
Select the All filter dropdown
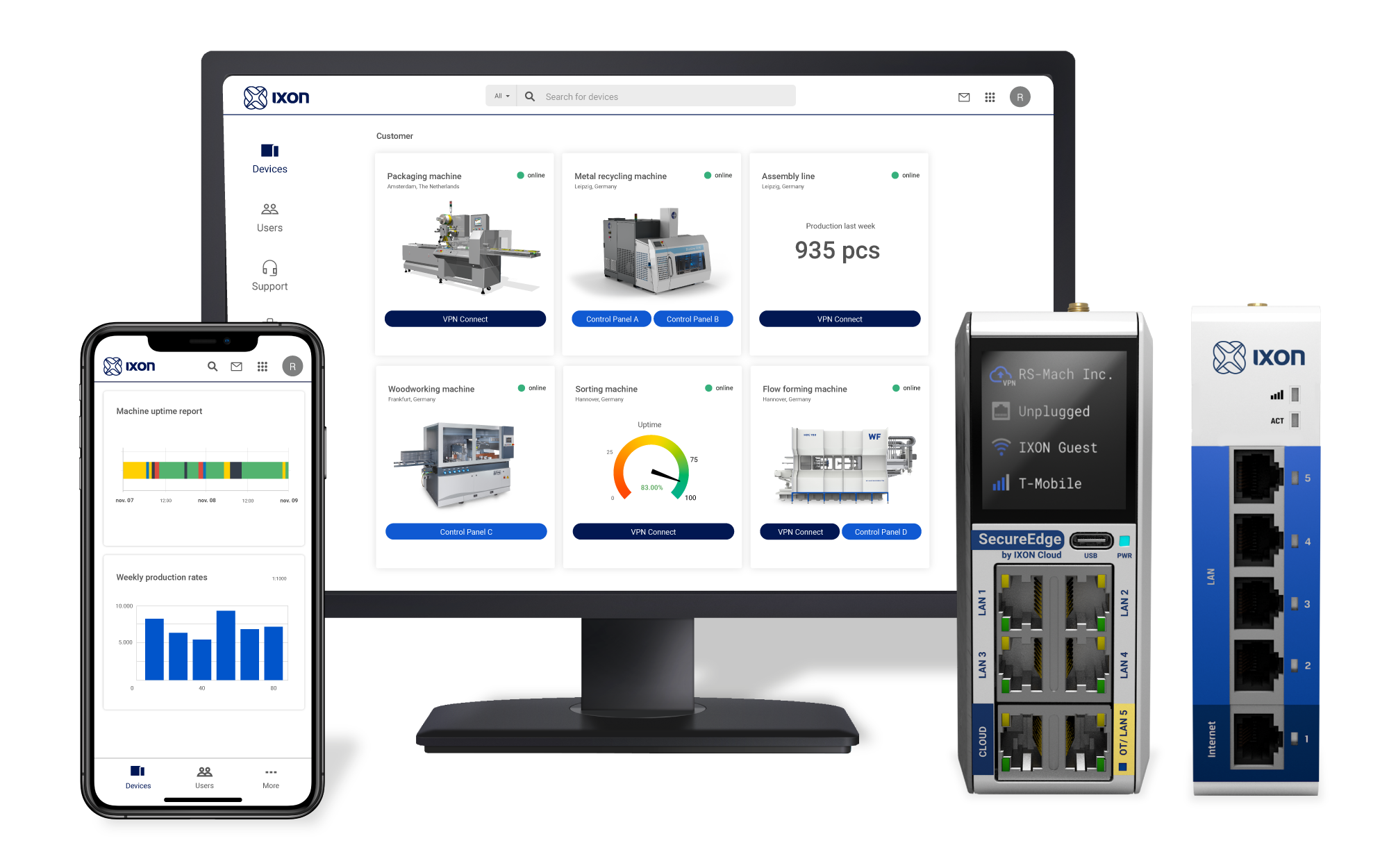tap(501, 97)
